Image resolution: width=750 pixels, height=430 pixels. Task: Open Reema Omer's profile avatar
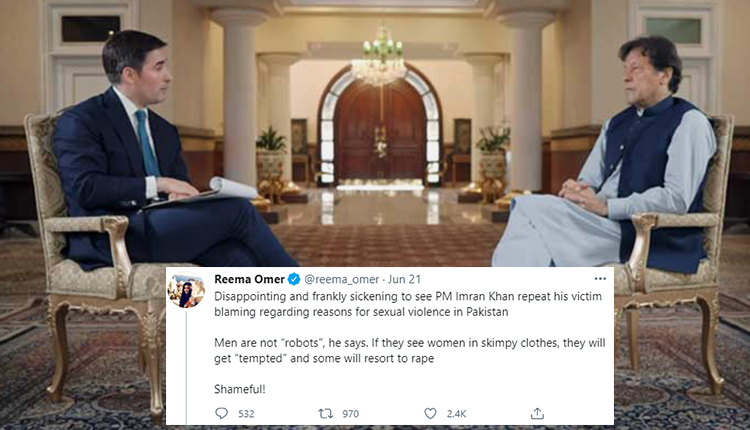[x=188, y=291]
